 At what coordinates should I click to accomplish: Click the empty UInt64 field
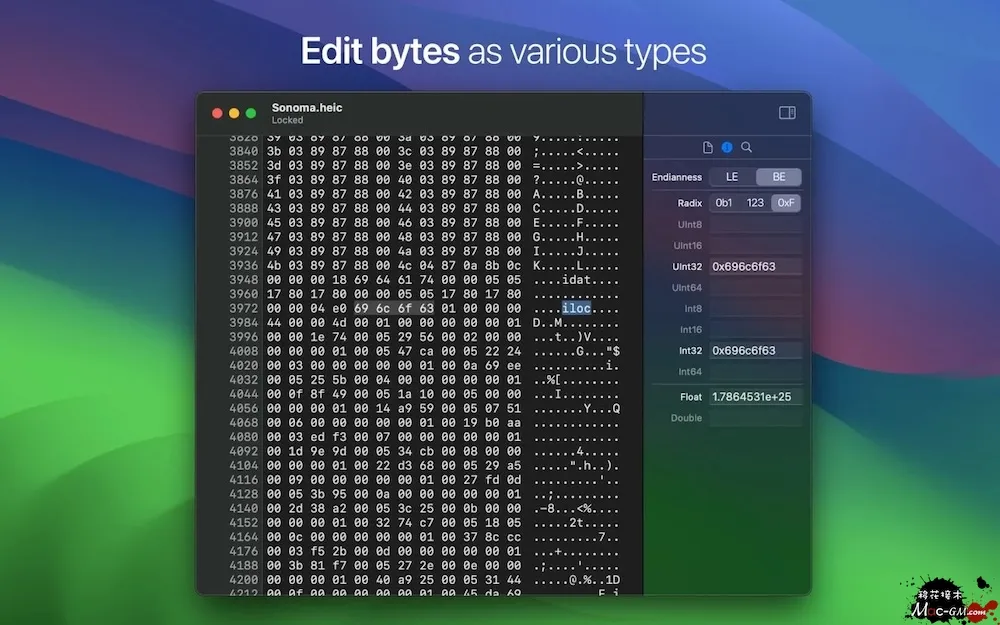pos(756,288)
